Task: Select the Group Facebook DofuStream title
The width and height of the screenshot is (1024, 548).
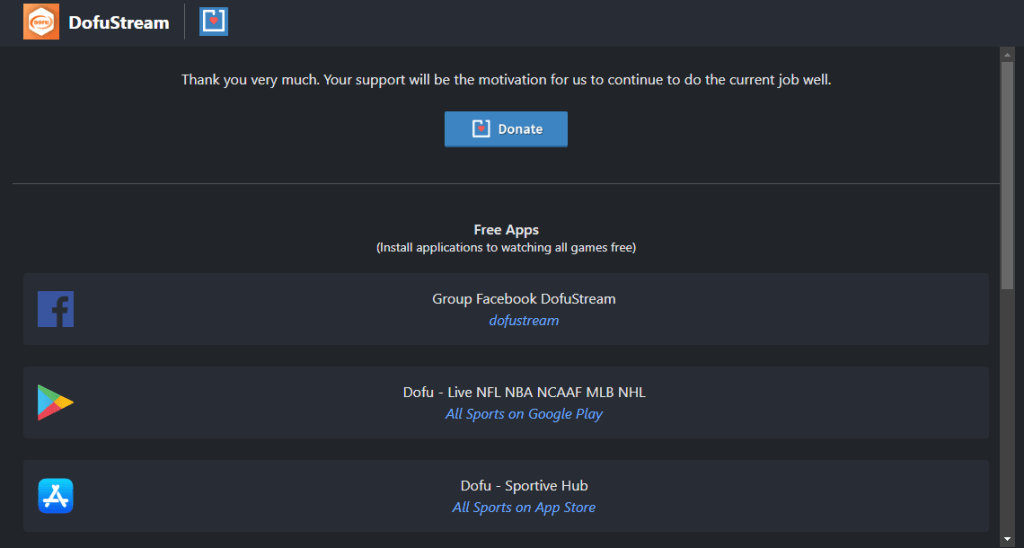Action: point(524,299)
